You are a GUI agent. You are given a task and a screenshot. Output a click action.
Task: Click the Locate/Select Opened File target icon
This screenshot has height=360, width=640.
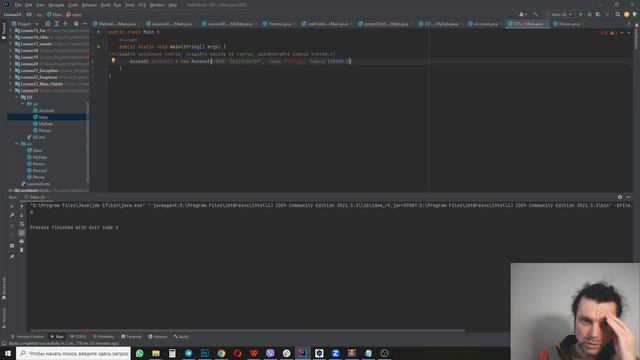click(48, 24)
